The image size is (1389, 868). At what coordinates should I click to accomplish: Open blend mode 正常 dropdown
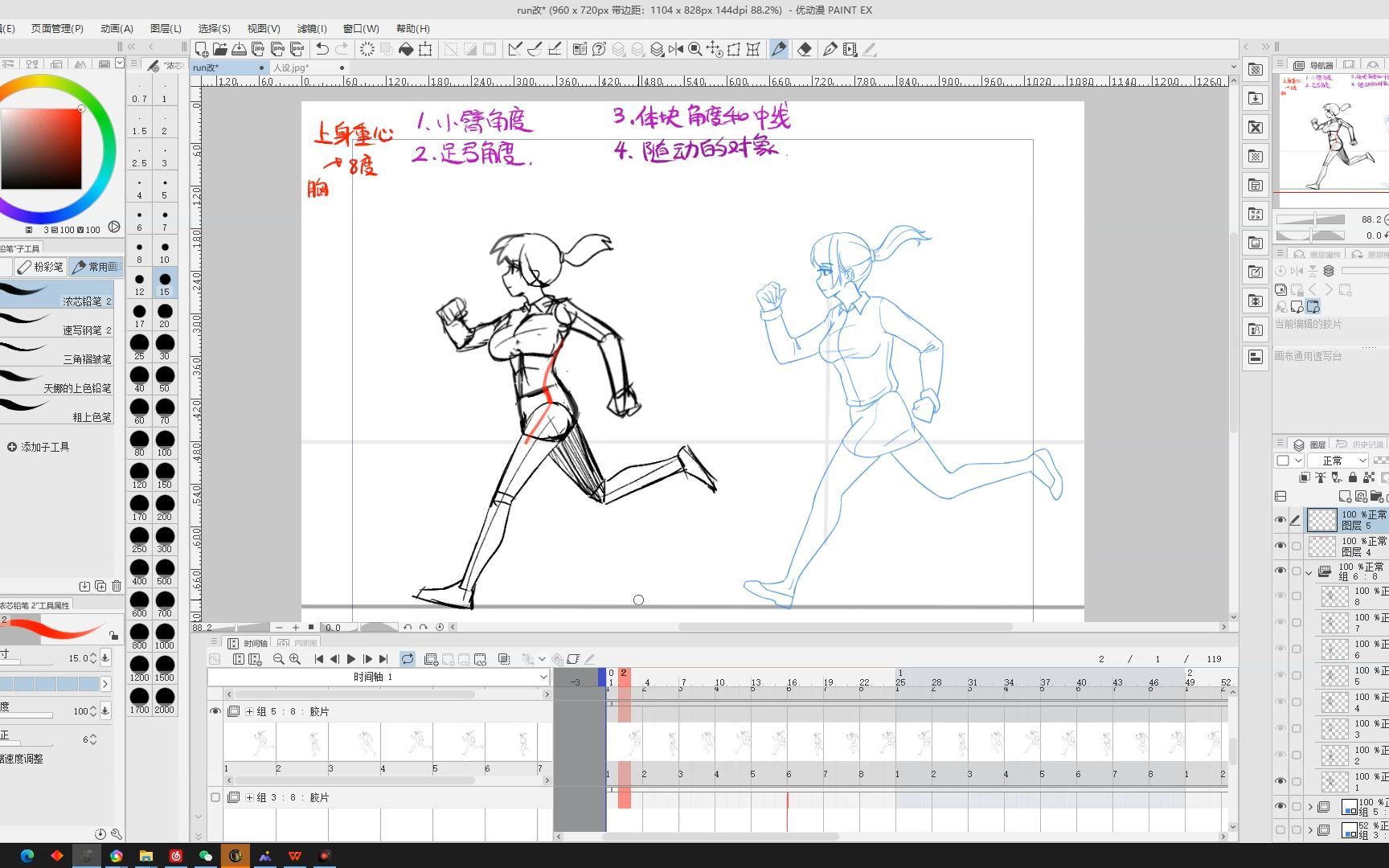click(1337, 461)
